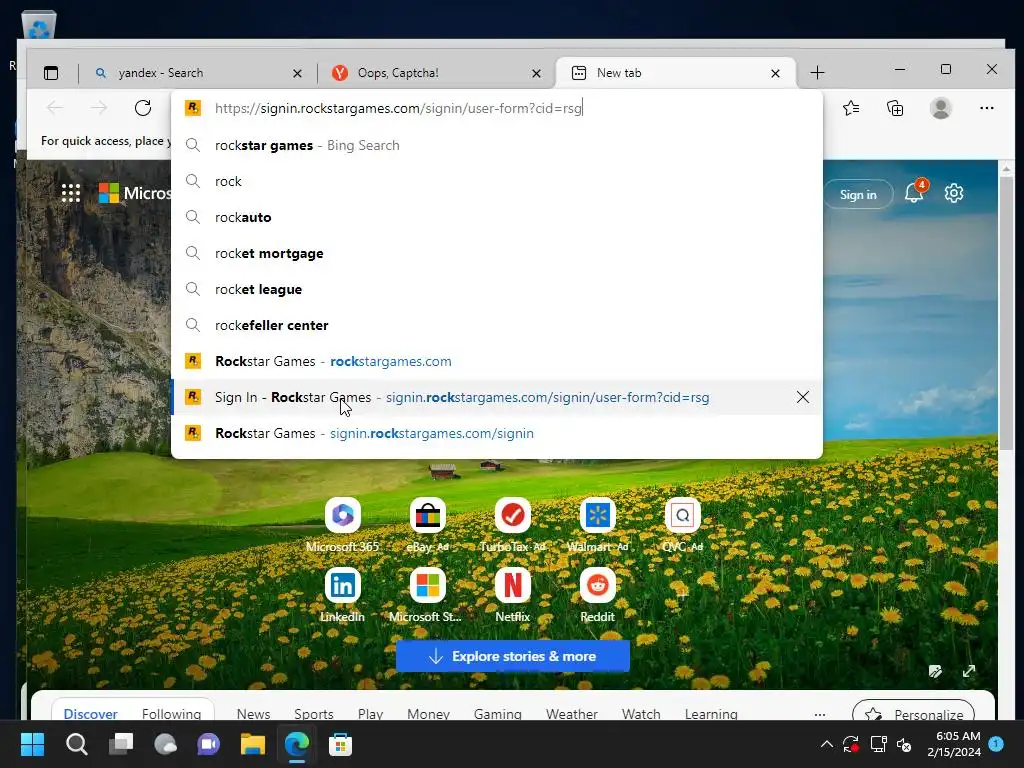The width and height of the screenshot is (1024, 768).
Task: Click Explore stories & more button
Action: (513, 656)
